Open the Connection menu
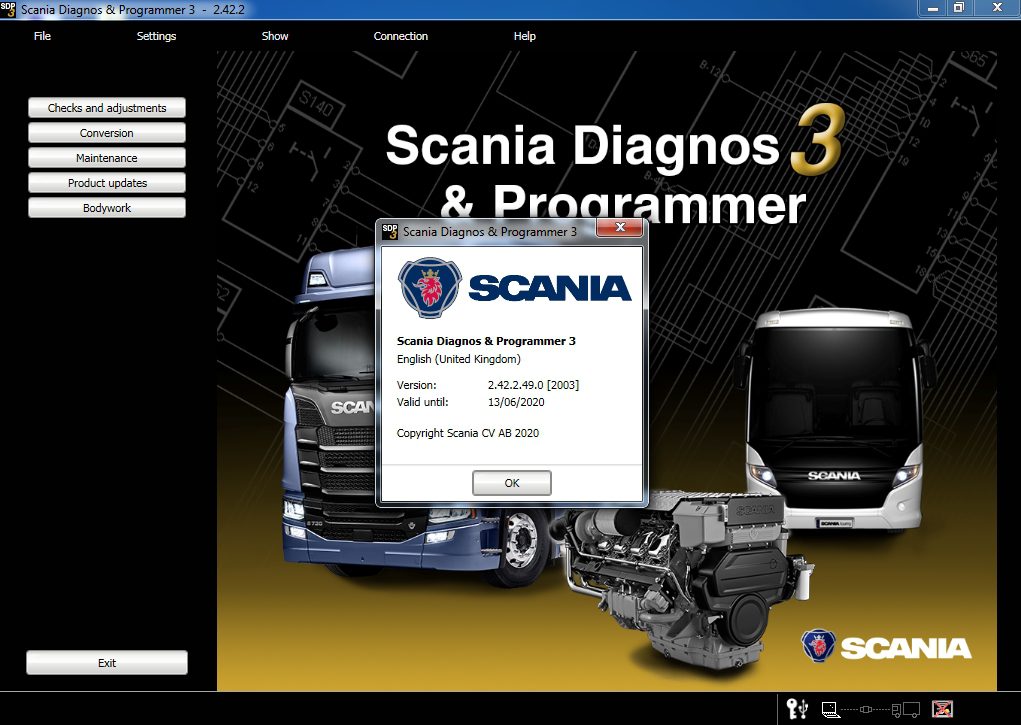Screen dimensions: 1021x725 (400, 36)
